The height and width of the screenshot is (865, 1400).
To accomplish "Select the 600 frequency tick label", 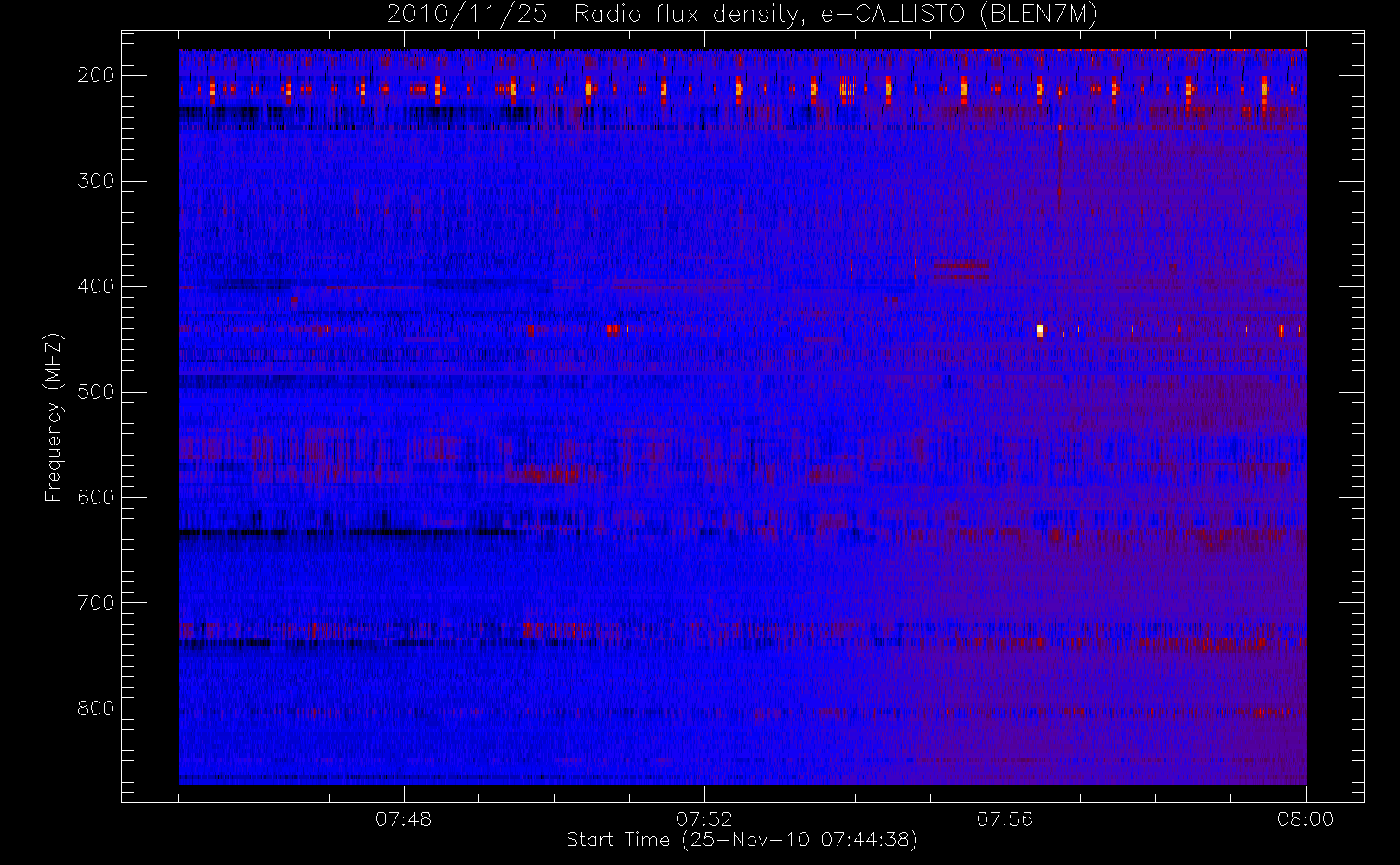I will [x=95, y=497].
